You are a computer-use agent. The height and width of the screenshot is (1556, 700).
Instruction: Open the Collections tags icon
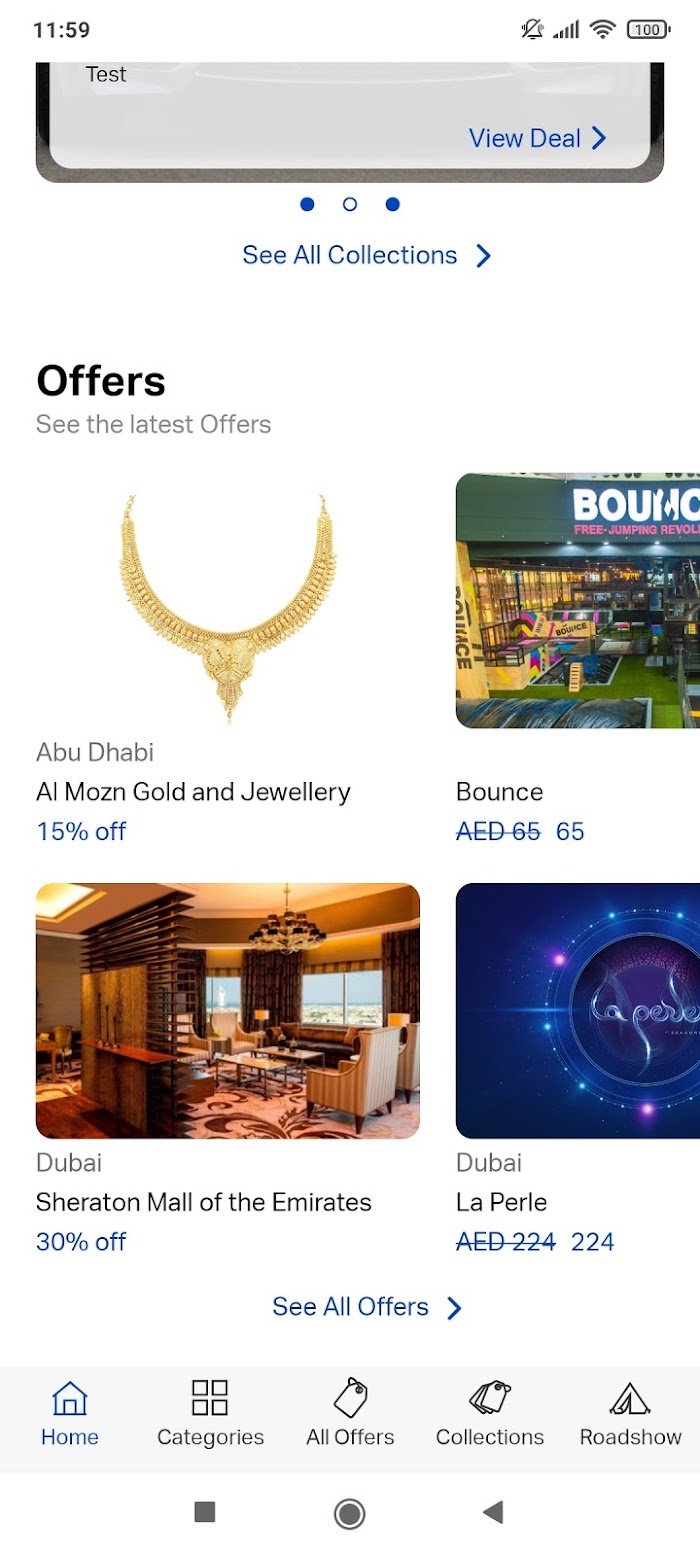pos(490,1397)
